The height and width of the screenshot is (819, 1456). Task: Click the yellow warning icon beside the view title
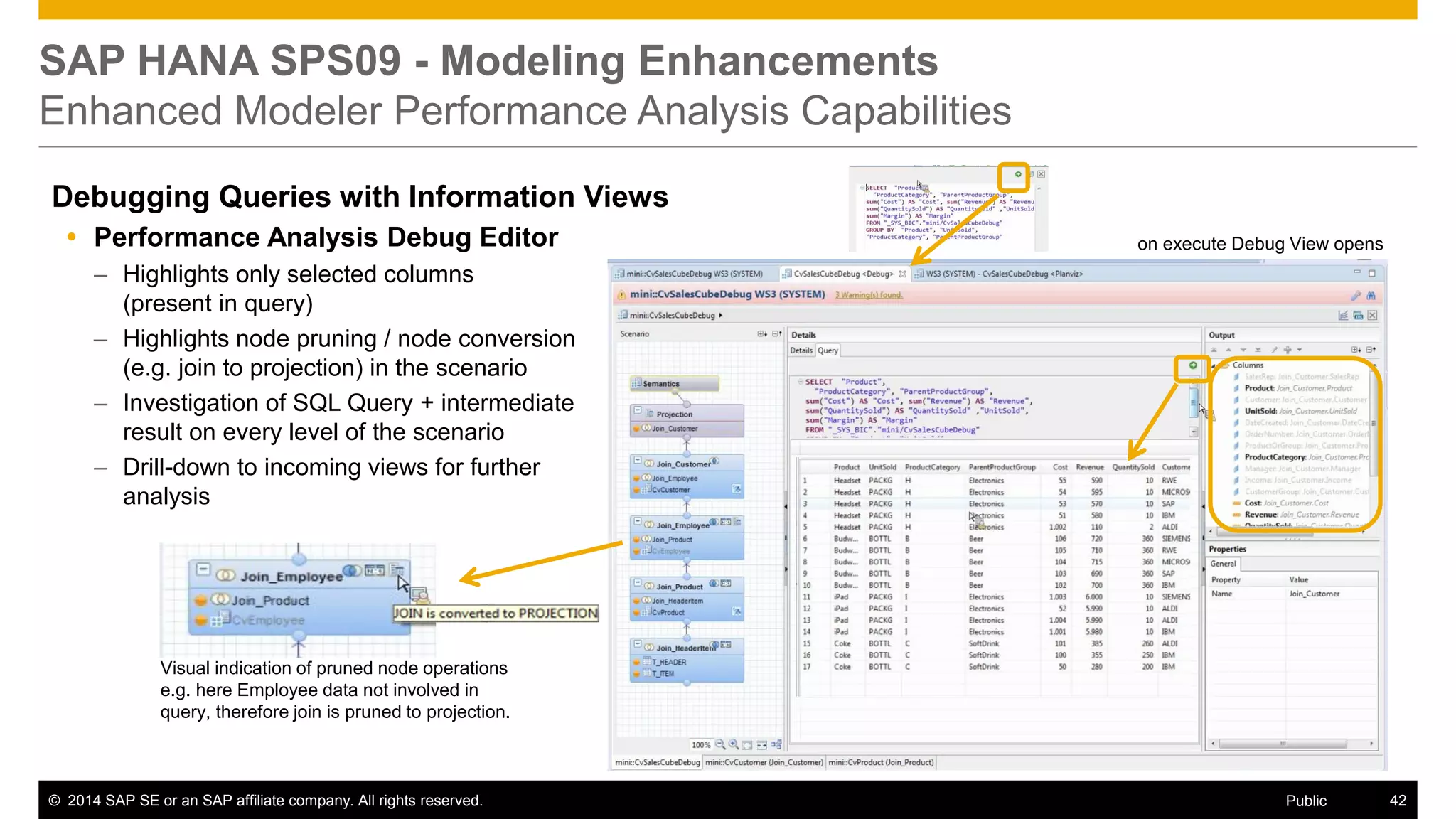(621, 295)
